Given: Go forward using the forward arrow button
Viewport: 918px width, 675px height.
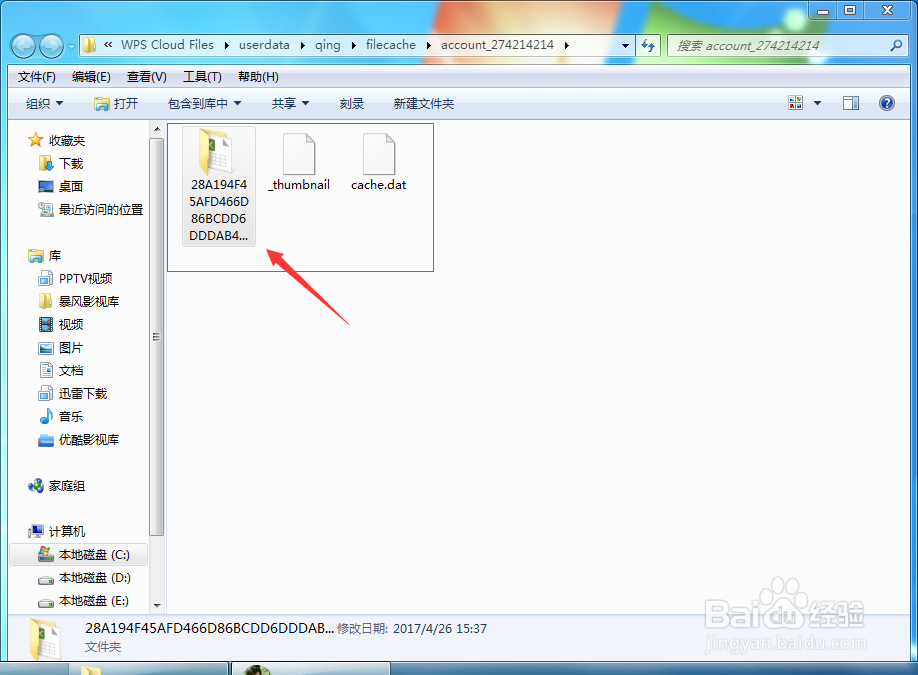Looking at the screenshot, I should [51, 46].
